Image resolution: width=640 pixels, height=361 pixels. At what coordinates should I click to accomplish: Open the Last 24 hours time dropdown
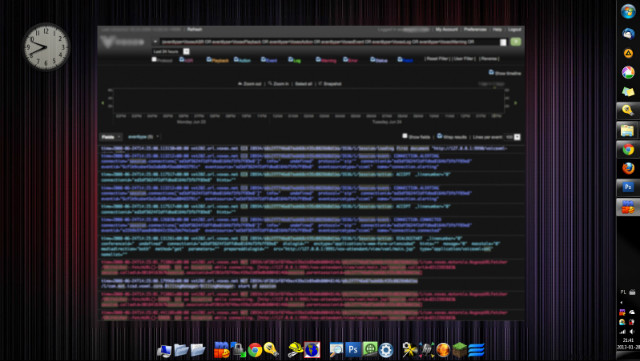[187, 51]
